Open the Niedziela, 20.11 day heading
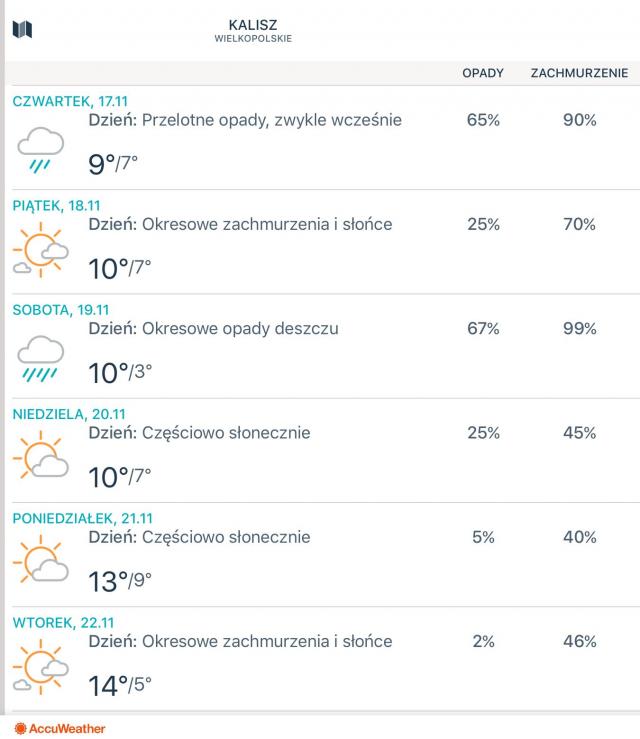 [69, 414]
